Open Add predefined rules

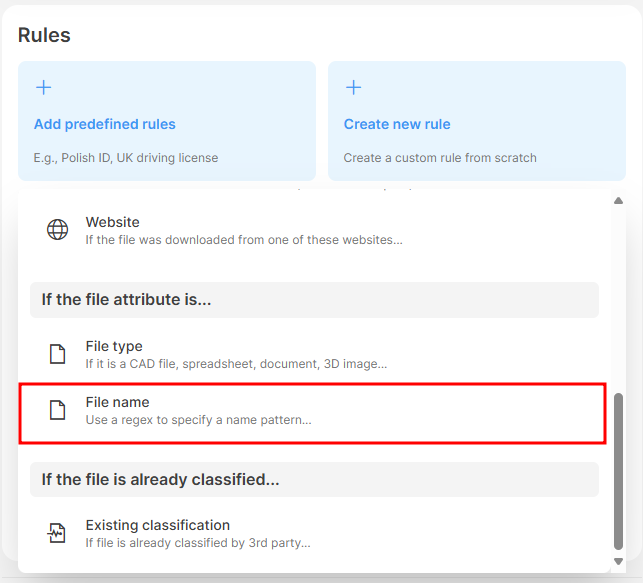click(104, 124)
